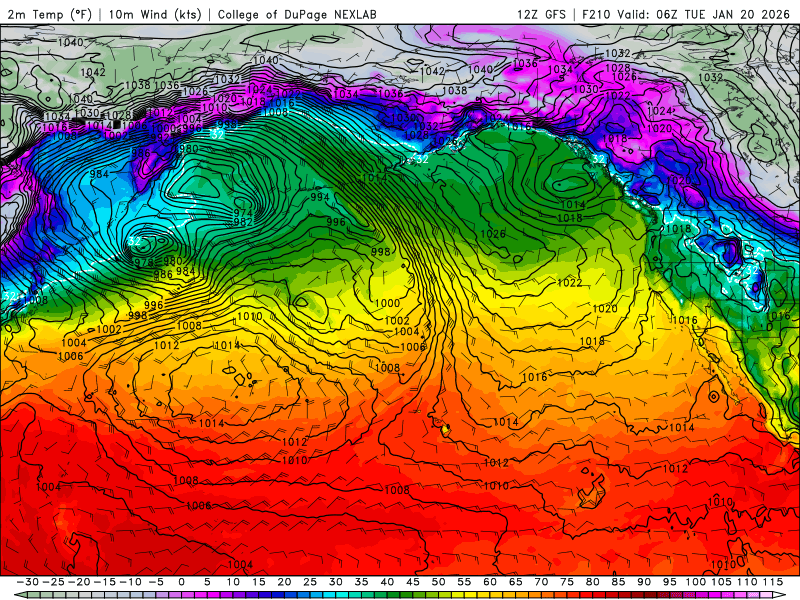
Task: Select the 90 temperature scale label
Action: pos(644,582)
